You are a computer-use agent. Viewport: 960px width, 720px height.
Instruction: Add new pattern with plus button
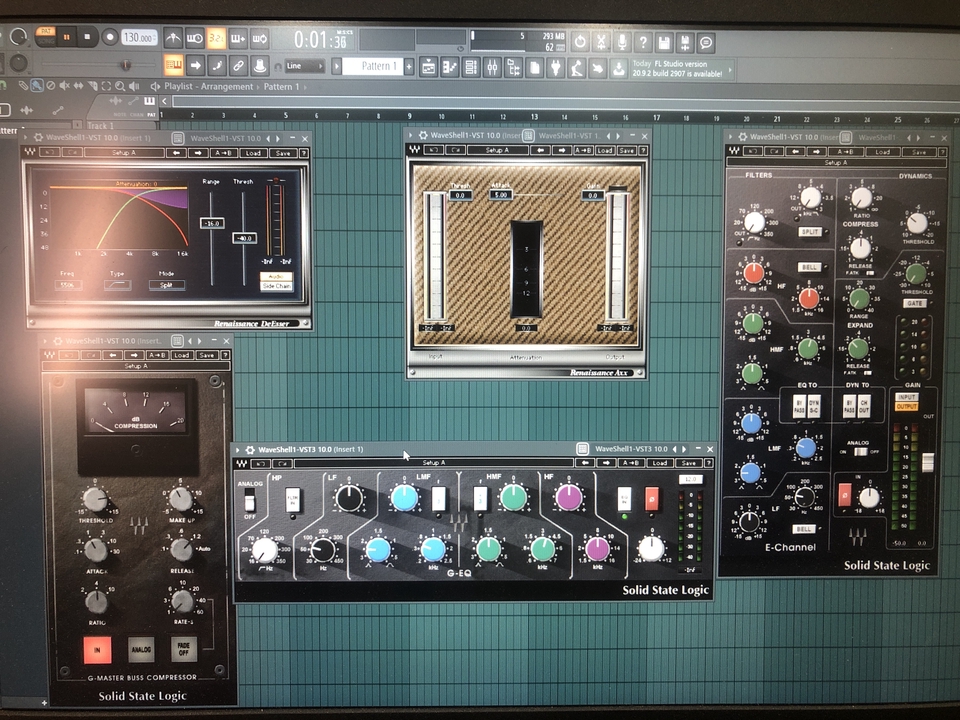click(x=409, y=66)
